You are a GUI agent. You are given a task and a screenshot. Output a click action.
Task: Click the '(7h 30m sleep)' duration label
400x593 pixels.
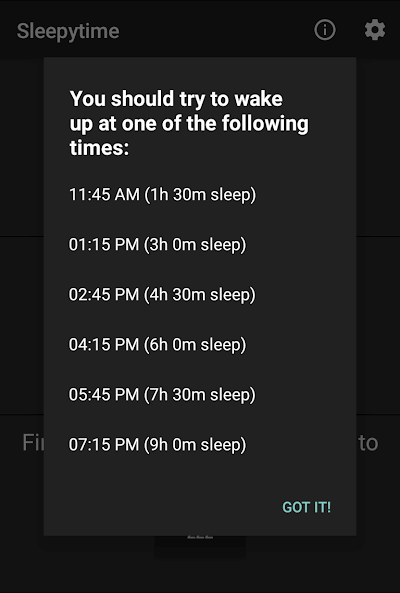point(200,395)
